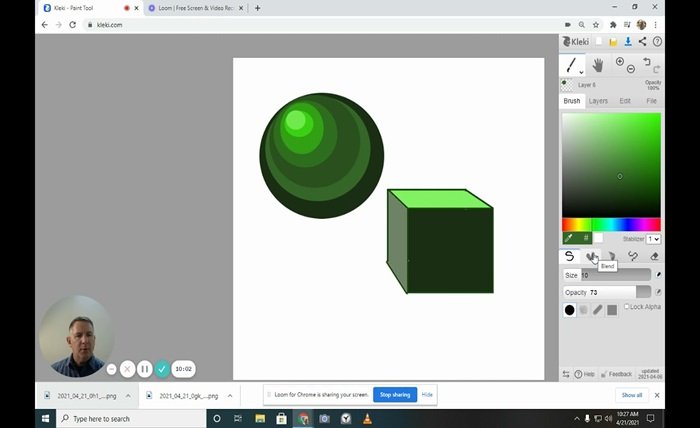Select the eraser brush icon
The image size is (700, 428).
pyautogui.click(x=654, y=257)
